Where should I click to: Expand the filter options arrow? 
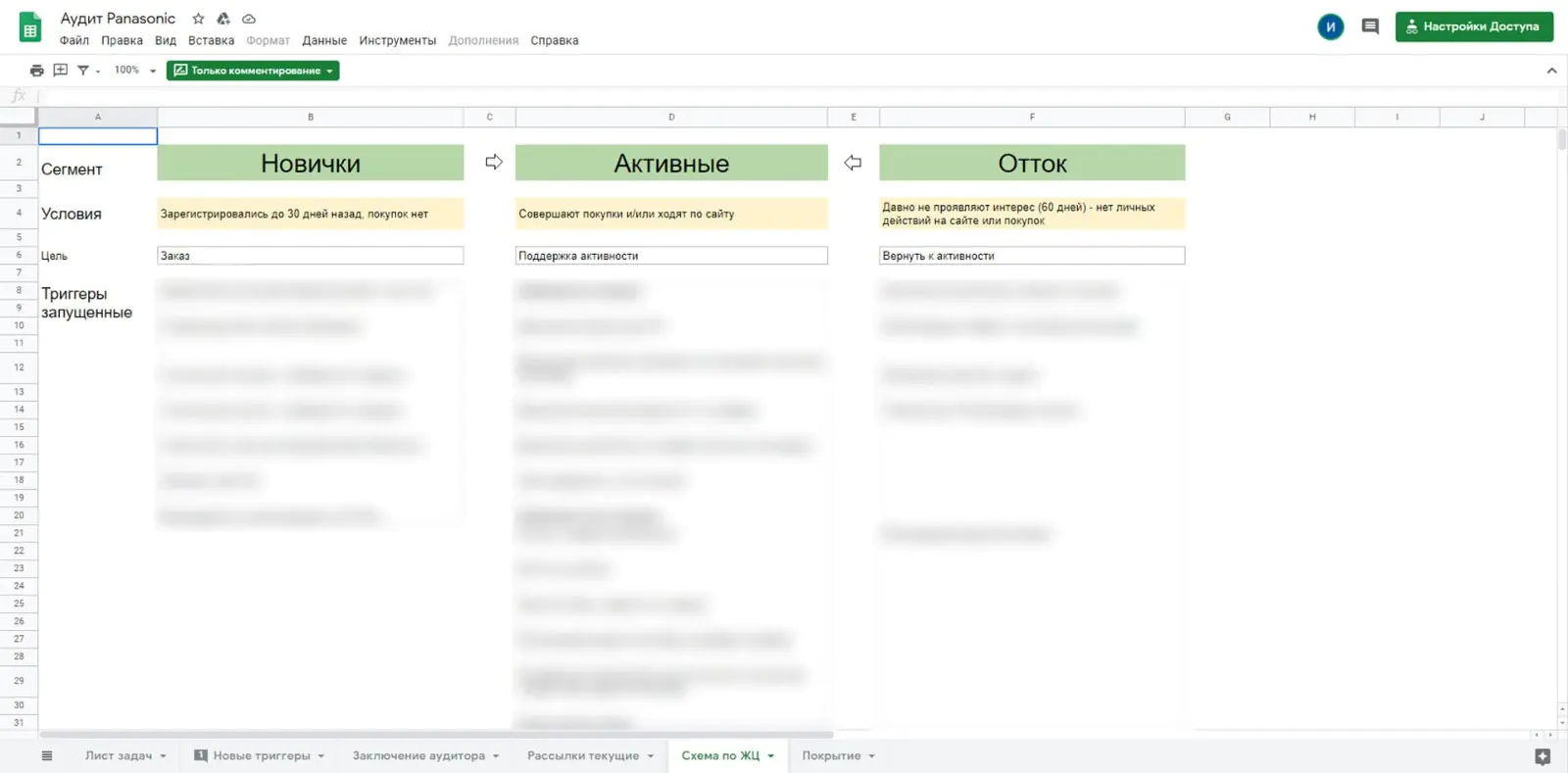click(x=98, y=72)
